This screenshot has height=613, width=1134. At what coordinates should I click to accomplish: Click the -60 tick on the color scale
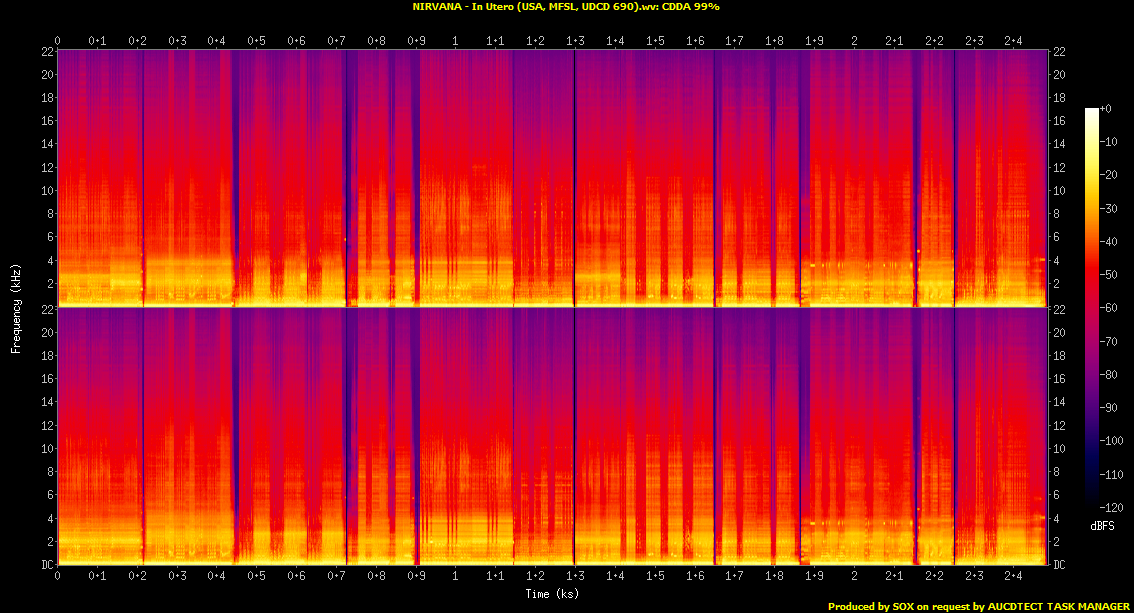[x=1110, y=308]
